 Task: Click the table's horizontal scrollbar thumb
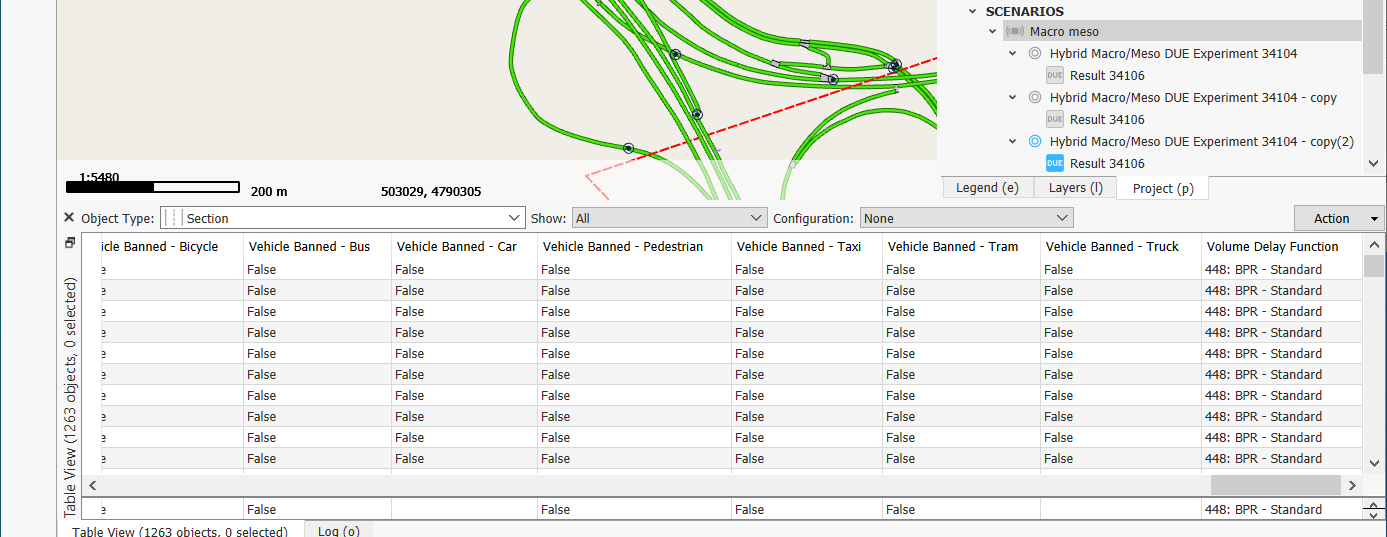tap(1275, 485)
